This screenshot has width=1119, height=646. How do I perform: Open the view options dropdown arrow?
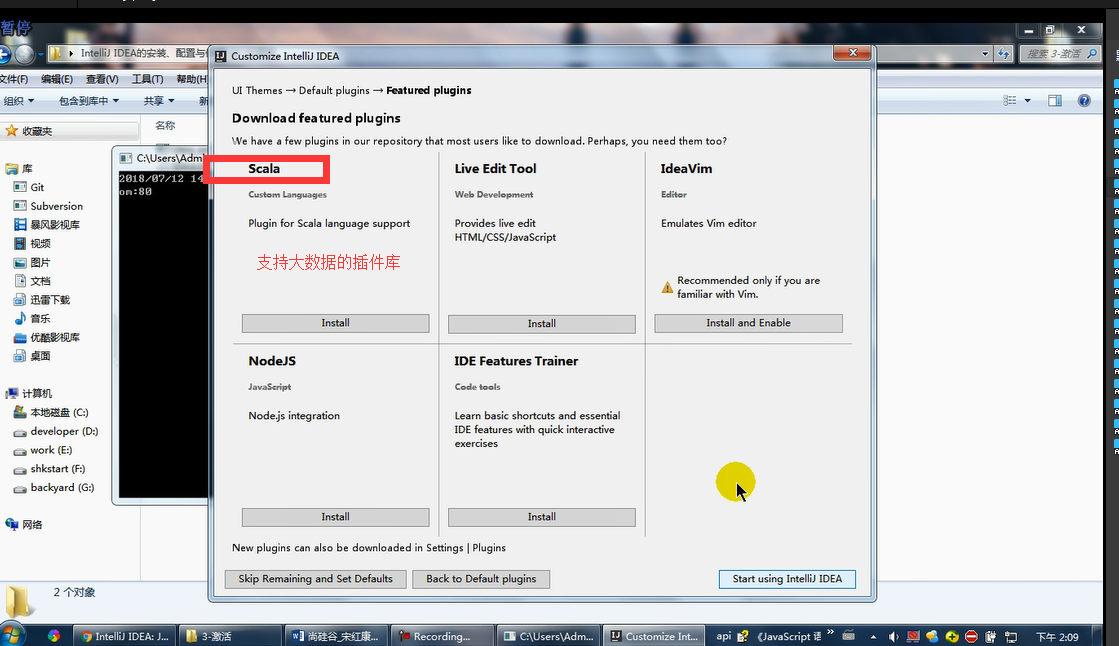1028,101
